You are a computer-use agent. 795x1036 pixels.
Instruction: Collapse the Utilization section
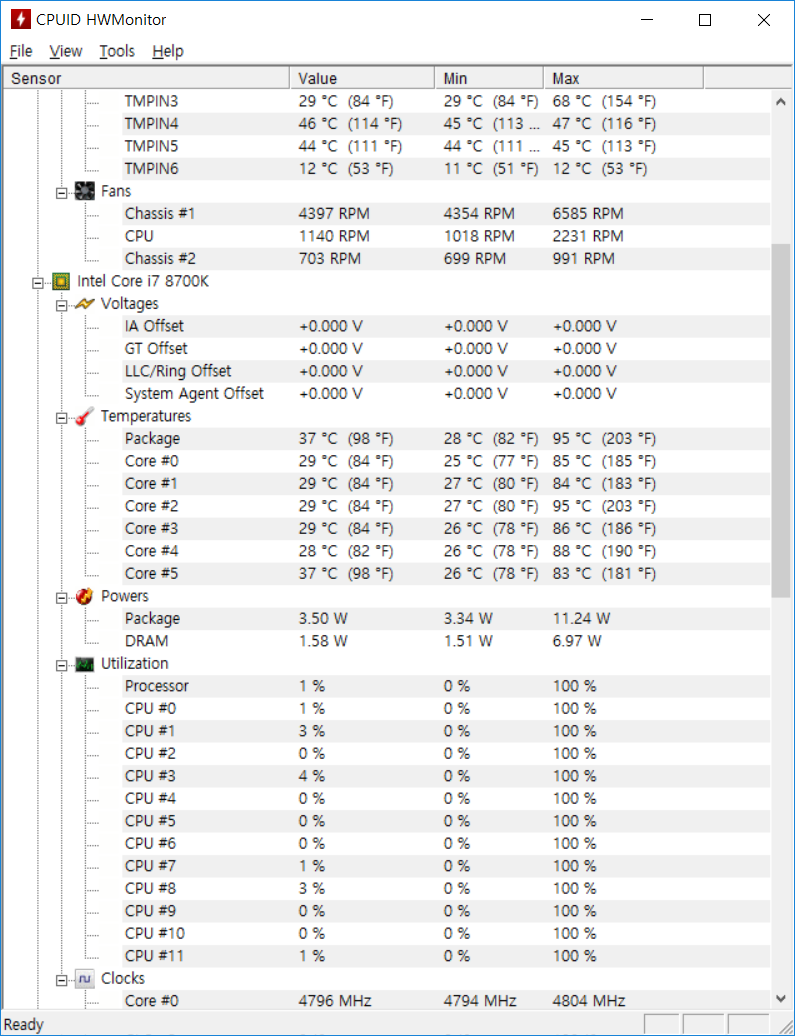61,664
